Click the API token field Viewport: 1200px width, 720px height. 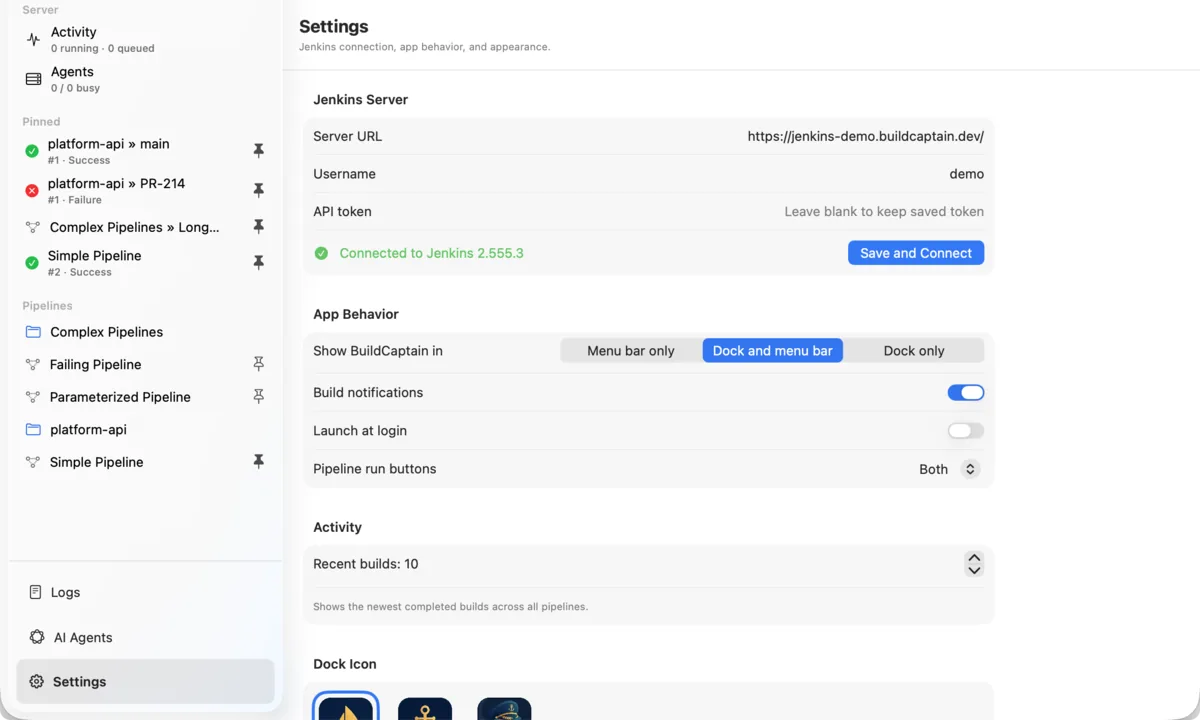648,212
